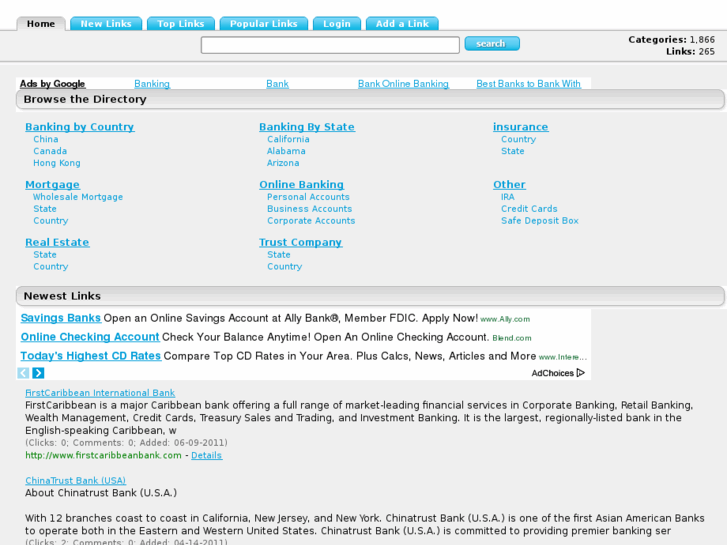Open the Savings Banks ad link
This screenshot has width=727, height=545.
(x=61, y=318)
